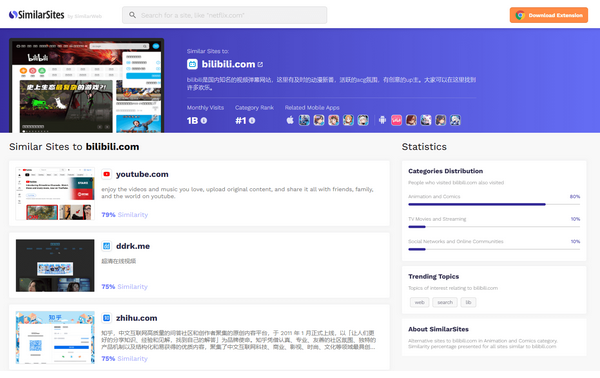
Task: Click the 'Animation and Comics' category label
Action: click(434, 196)
